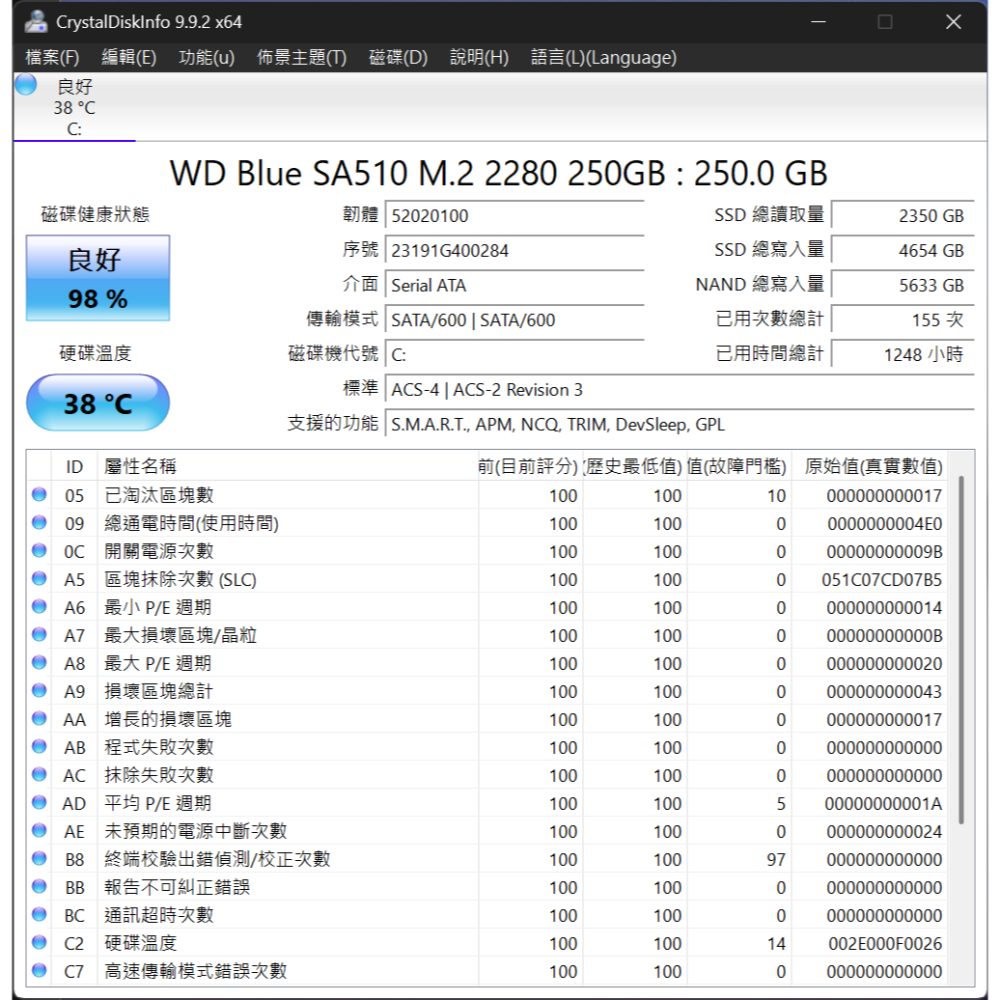This screenshot has width=1000, height=1000.
Task: Click the WD Blue SA510 drive model title
Action: (499, 173)
